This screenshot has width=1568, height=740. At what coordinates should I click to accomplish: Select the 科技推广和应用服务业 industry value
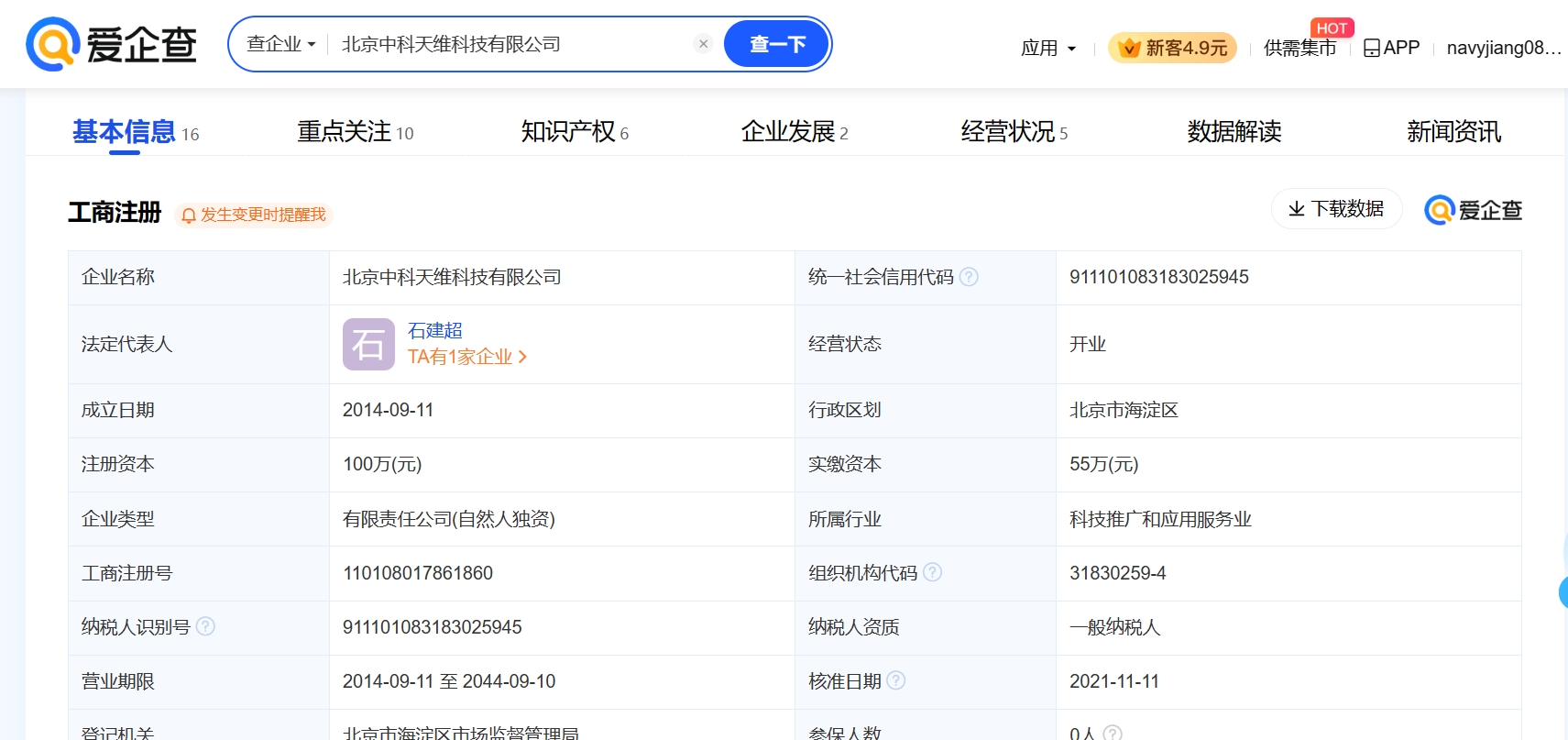1160,519
